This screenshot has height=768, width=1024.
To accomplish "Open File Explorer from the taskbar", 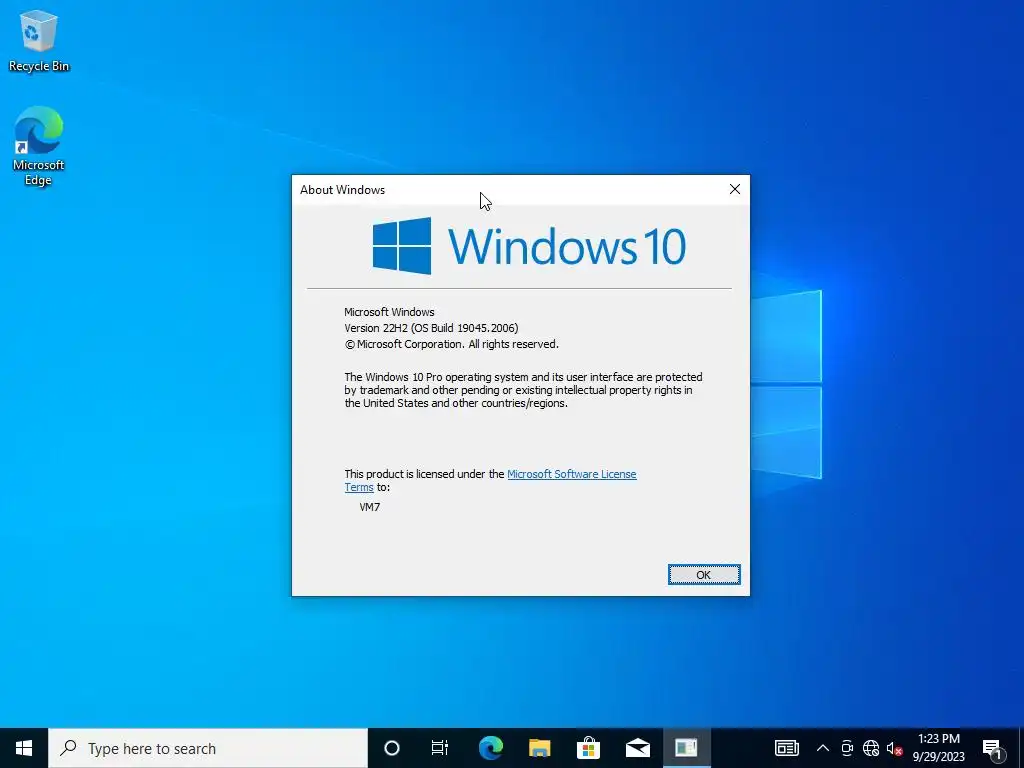I will pos(539,748).
